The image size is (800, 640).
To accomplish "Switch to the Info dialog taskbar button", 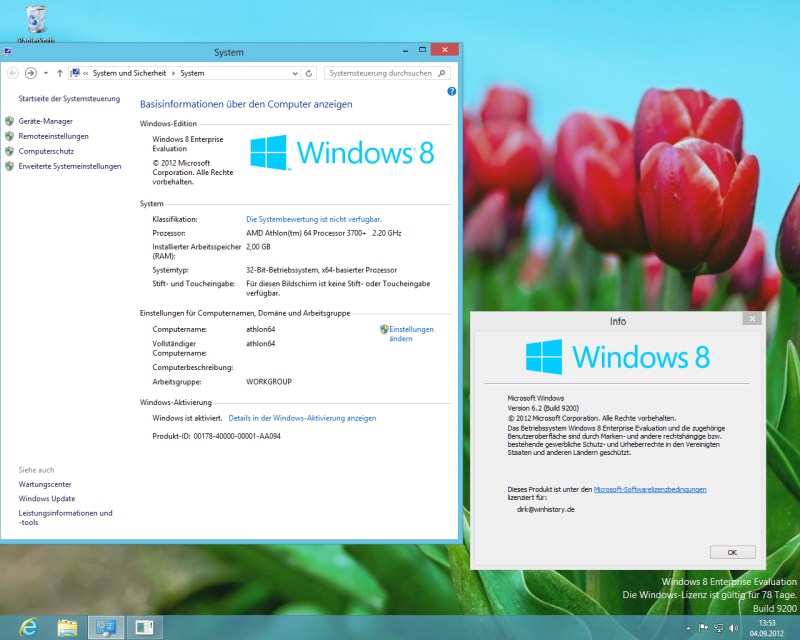I will click(144, 627).
